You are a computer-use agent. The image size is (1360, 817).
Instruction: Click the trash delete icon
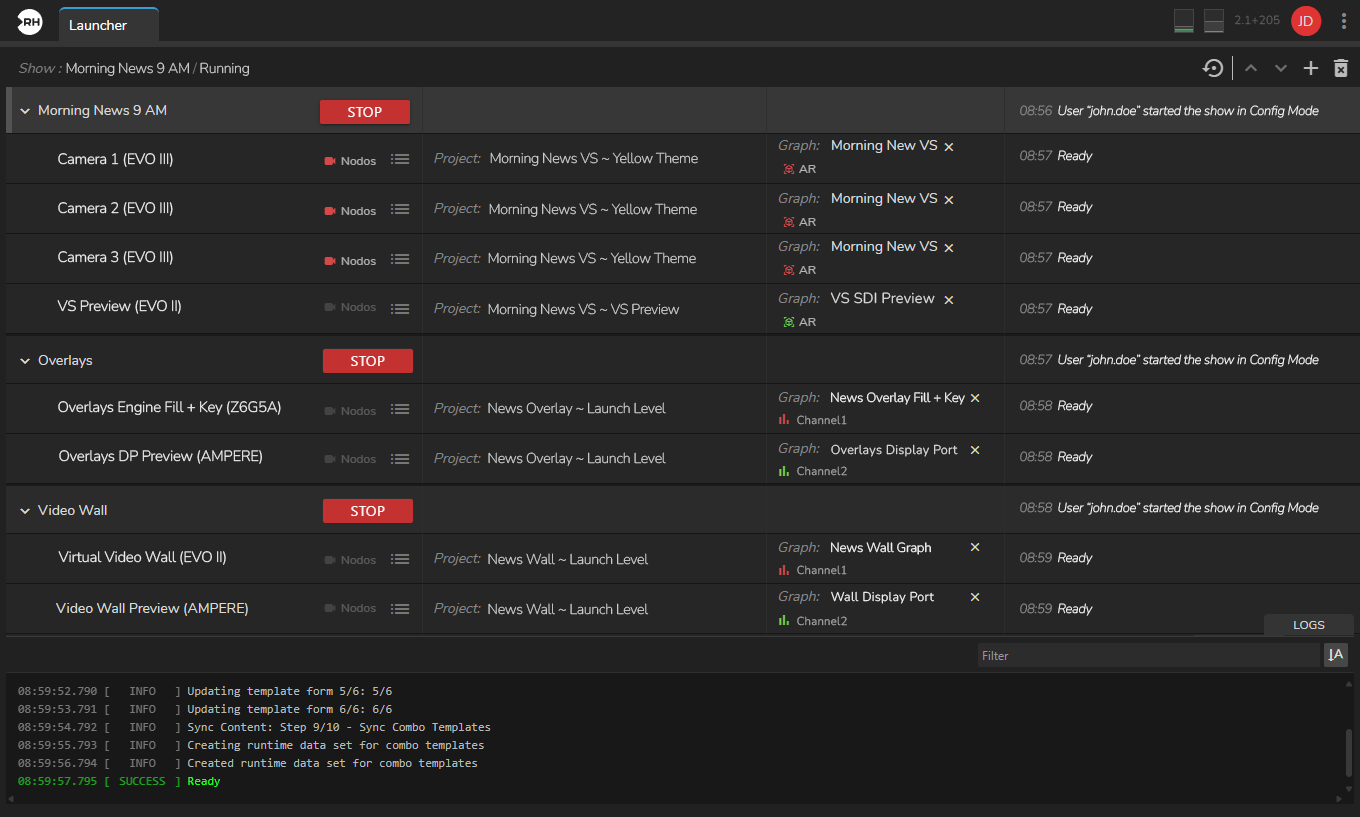1341,68
